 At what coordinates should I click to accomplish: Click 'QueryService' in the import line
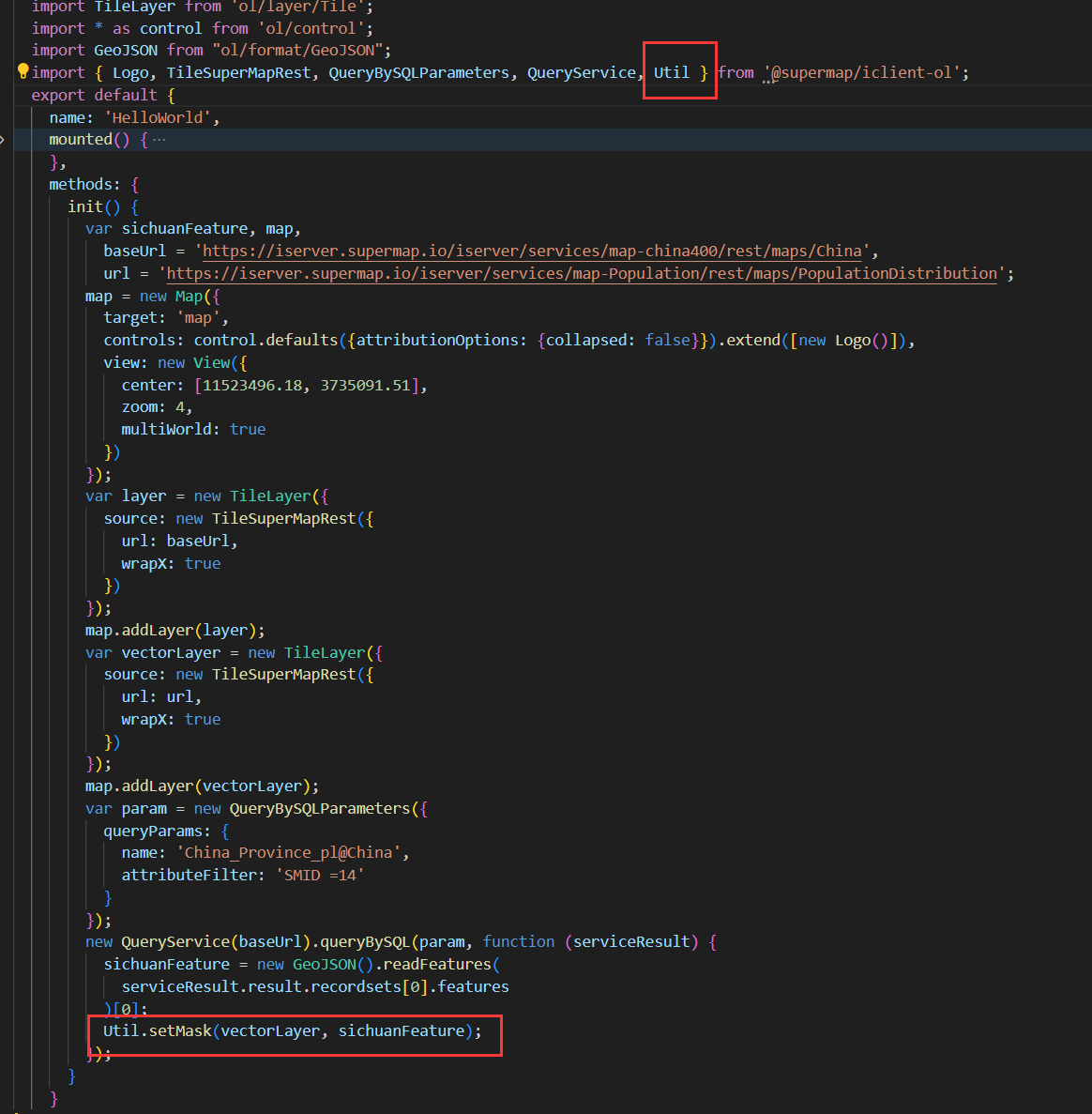[582, 72]
